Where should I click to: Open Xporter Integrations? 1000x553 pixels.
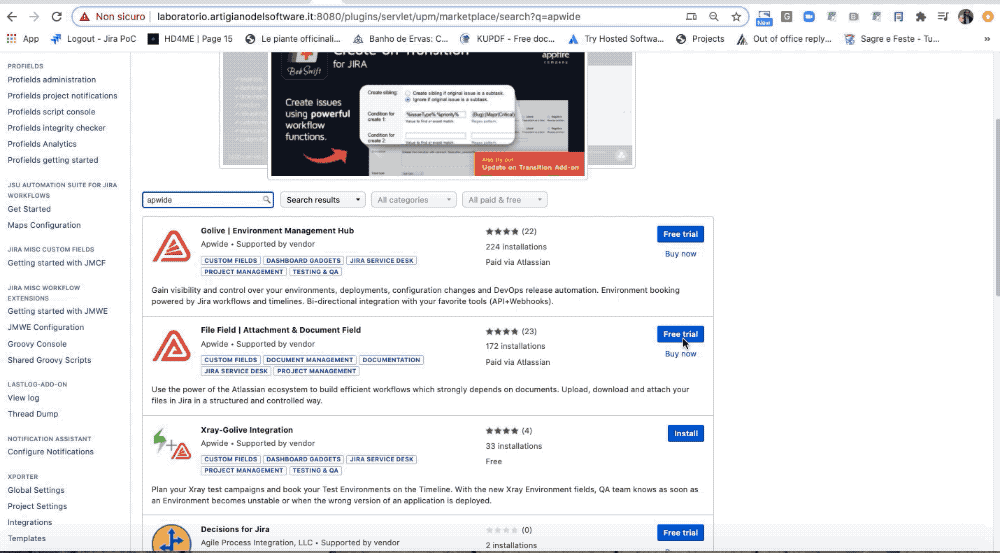pyautogui.click(x=30, y=522)
